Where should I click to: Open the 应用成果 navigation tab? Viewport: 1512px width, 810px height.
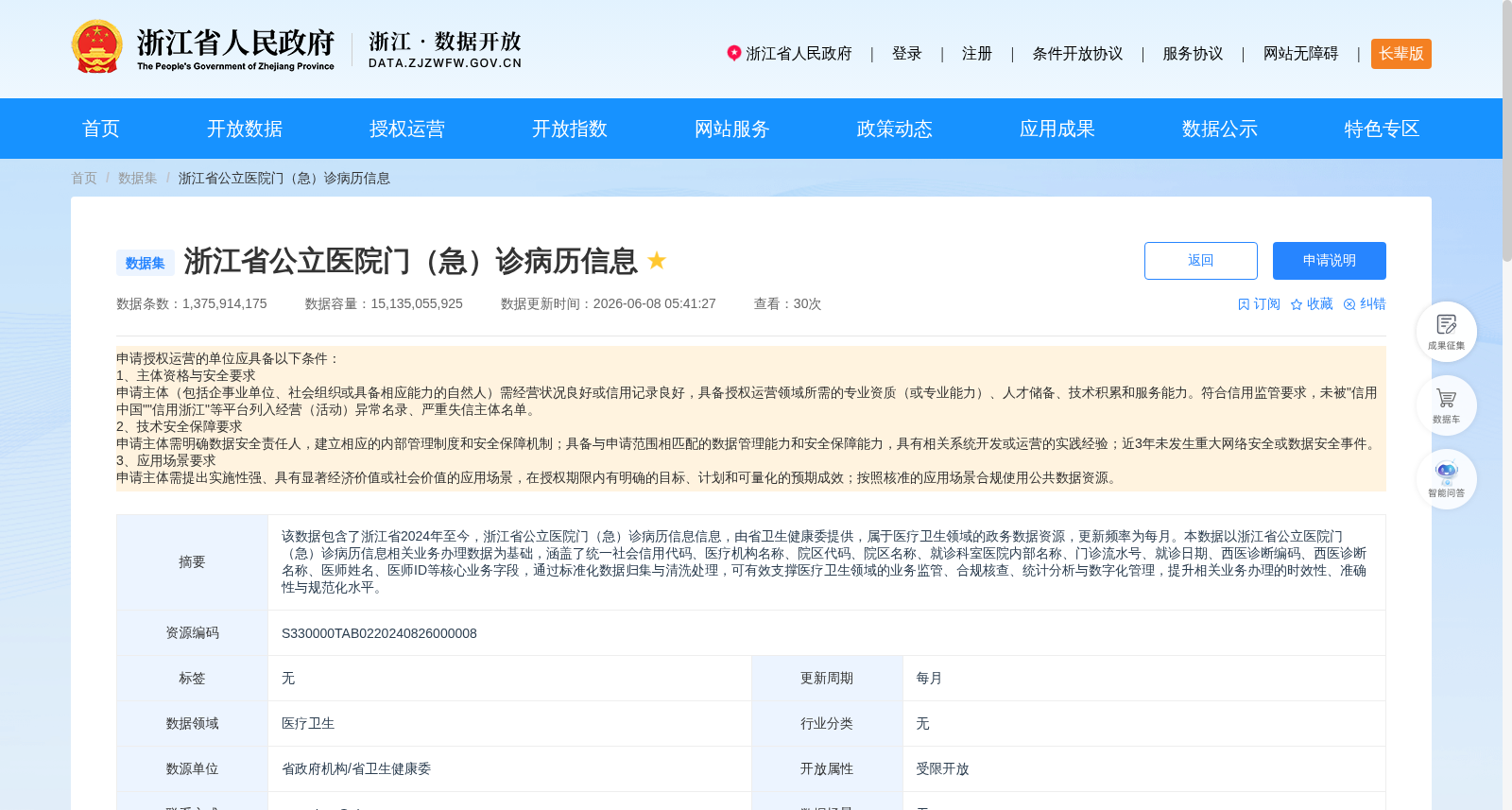tap(1057, 129)
